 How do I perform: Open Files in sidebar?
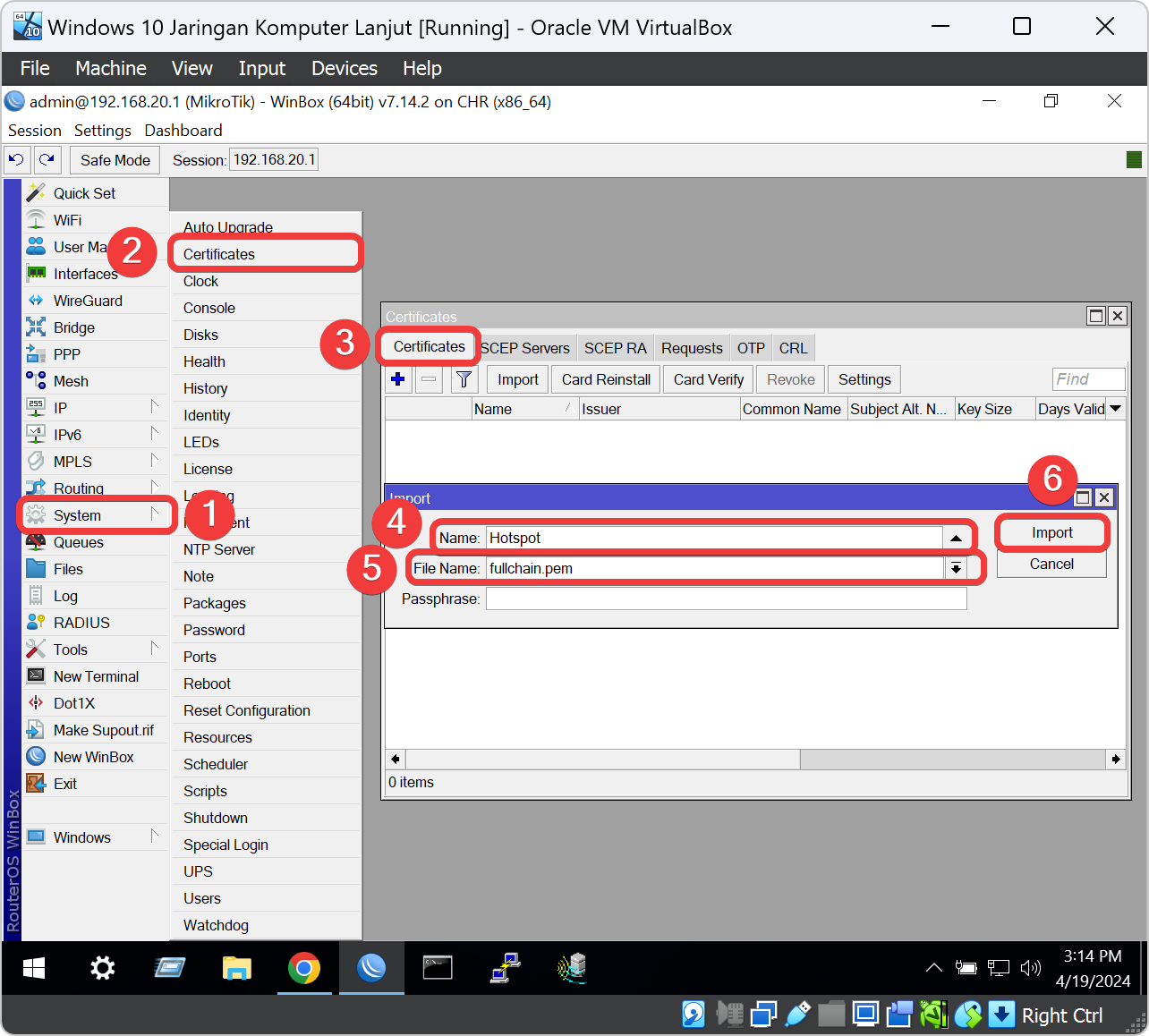point(68,569)
